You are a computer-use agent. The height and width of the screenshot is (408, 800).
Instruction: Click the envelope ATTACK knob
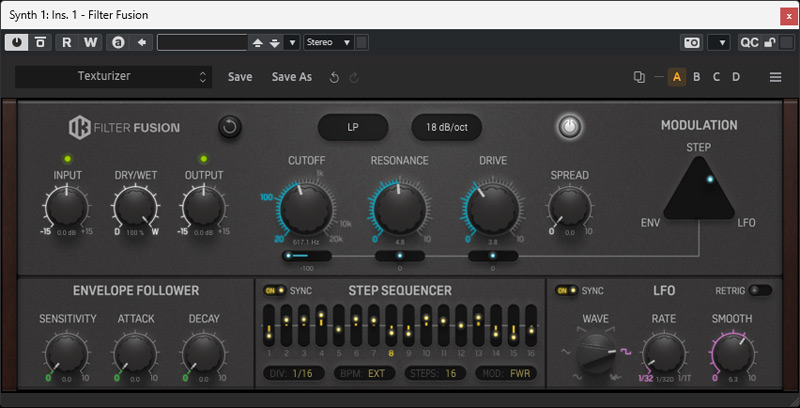(135, 352)
